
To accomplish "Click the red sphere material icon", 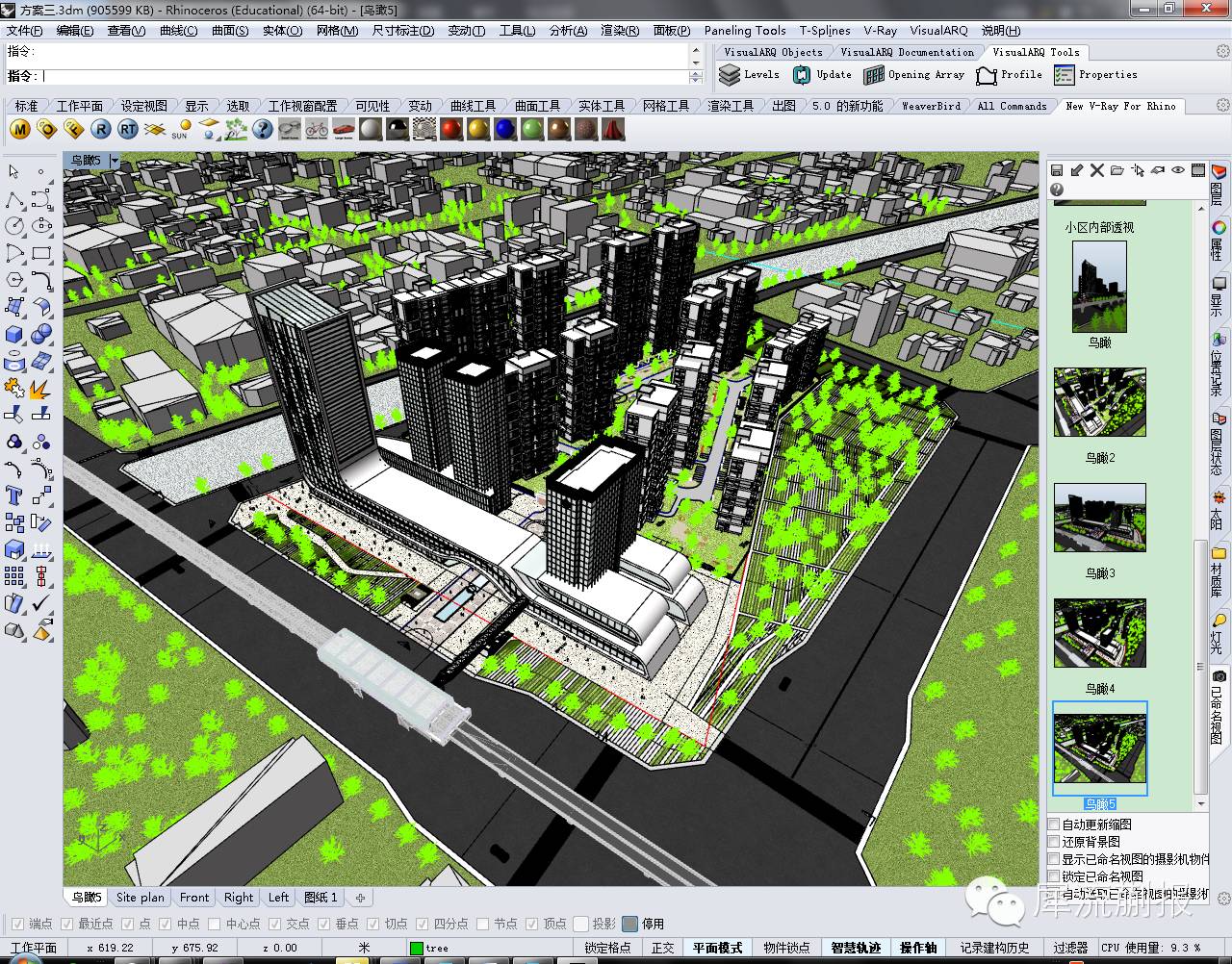I will coord(451,129).
